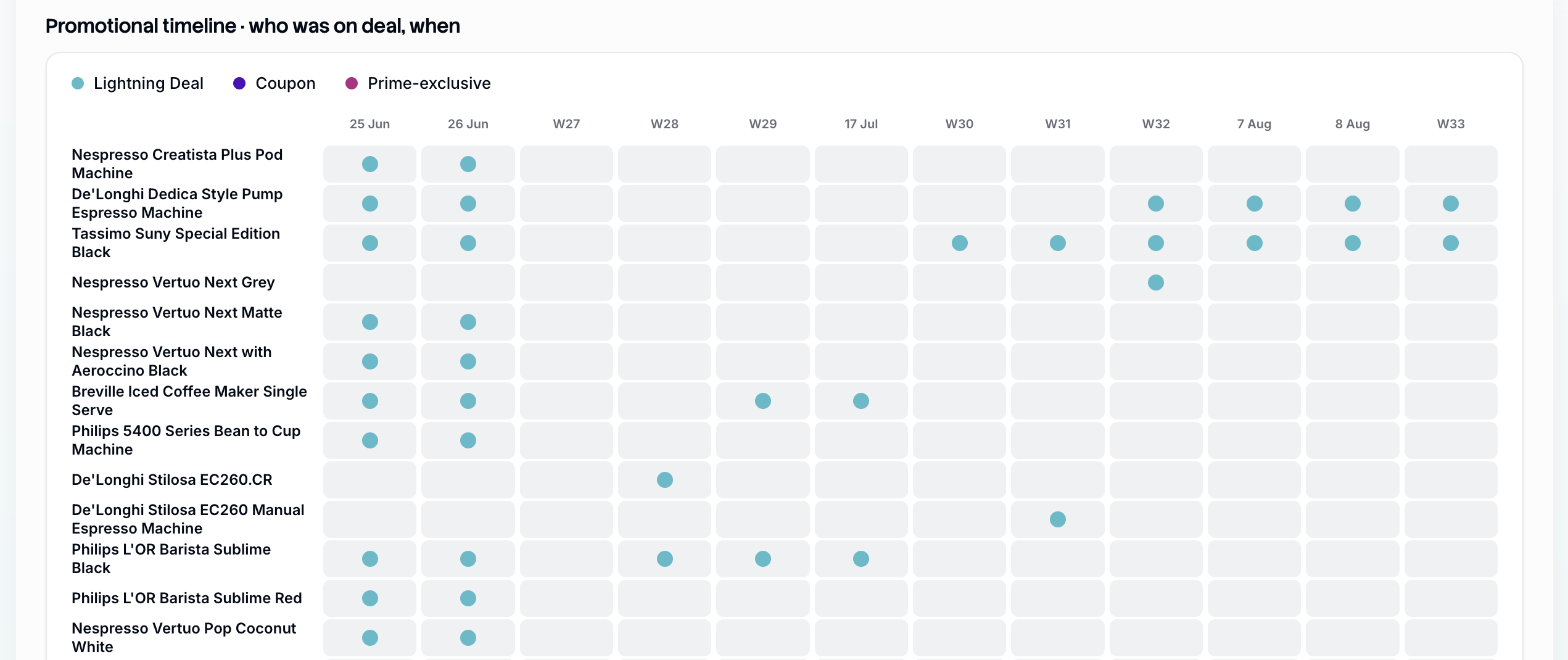Click the Prime-exclusive legend dot
This screenshot has width=1568, height=660.
click(x=352, y=83)
